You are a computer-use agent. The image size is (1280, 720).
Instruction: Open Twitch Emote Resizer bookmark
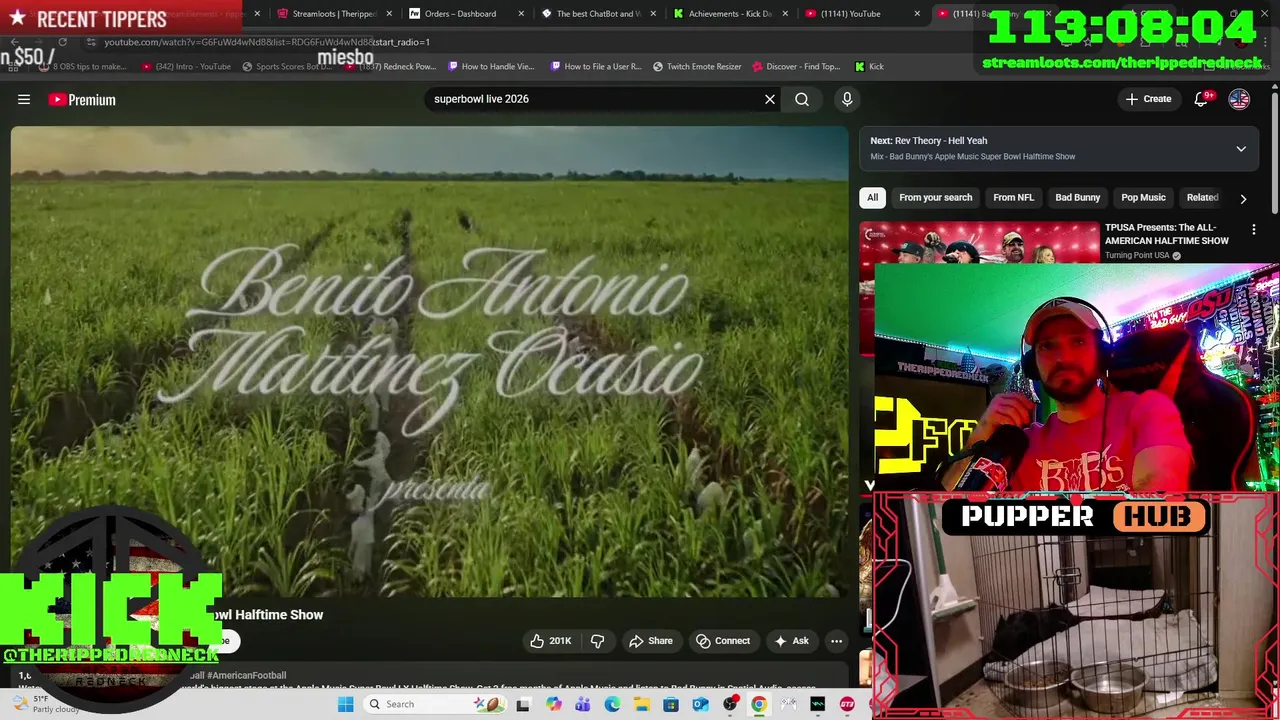697,66
